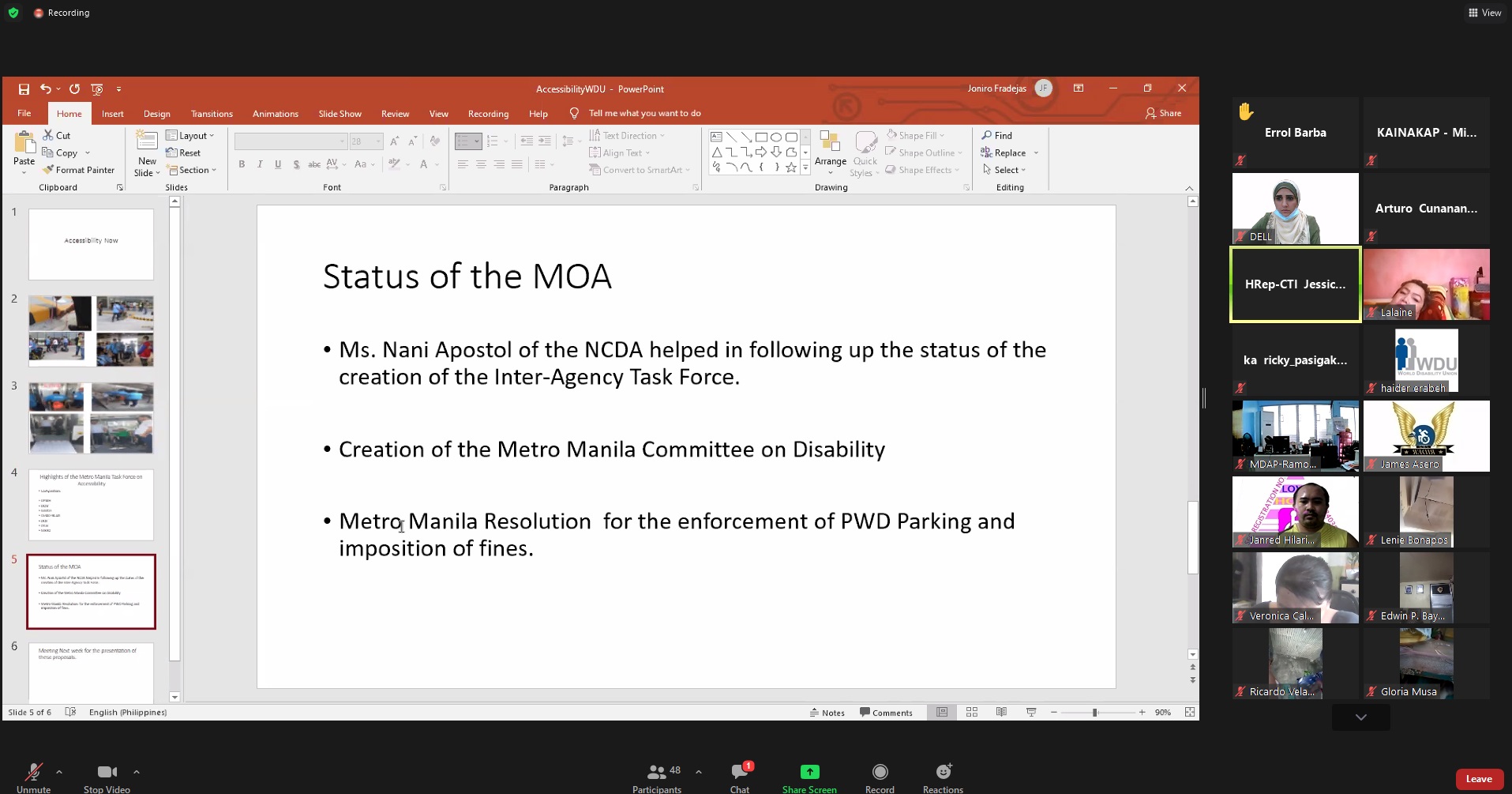Image resolution: width=1512 pixels, height=794 pixels.
Task: Click the zoom out minus button
Action: [1053, 713]
